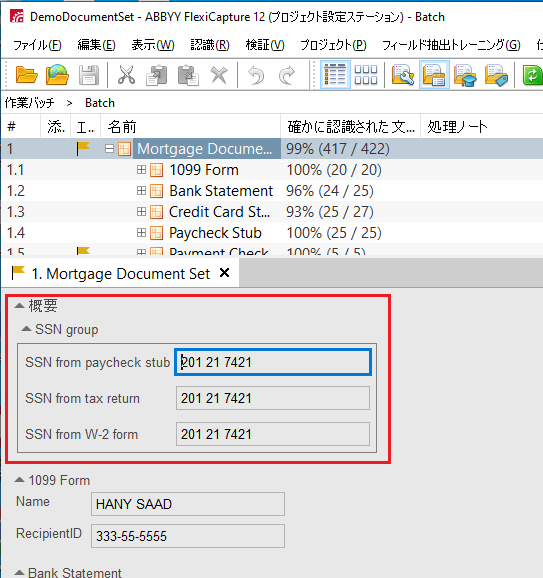Click the document icon beside Bank Statement row

(x=156, y=191)
